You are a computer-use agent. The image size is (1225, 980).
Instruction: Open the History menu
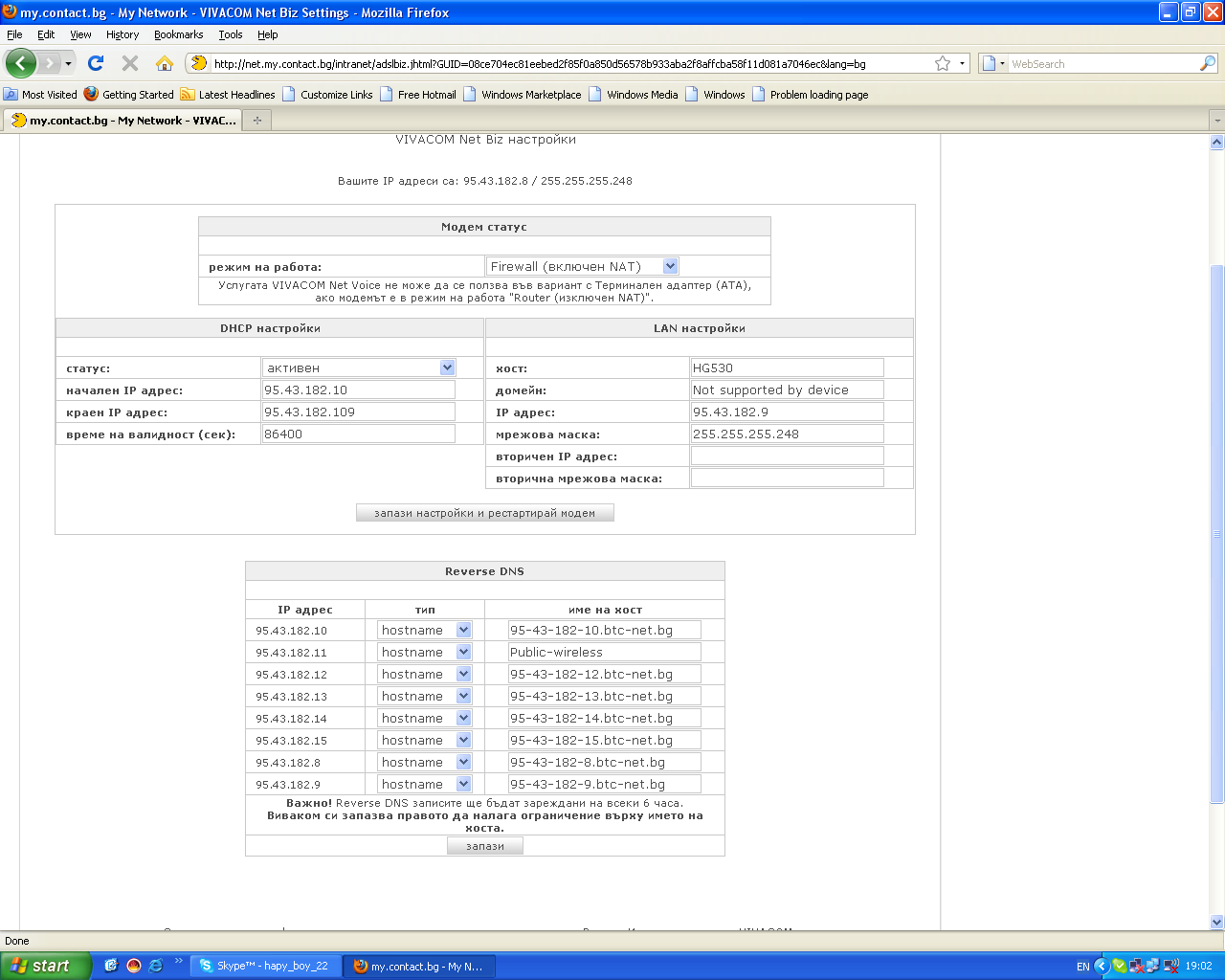tap(122, 34)
